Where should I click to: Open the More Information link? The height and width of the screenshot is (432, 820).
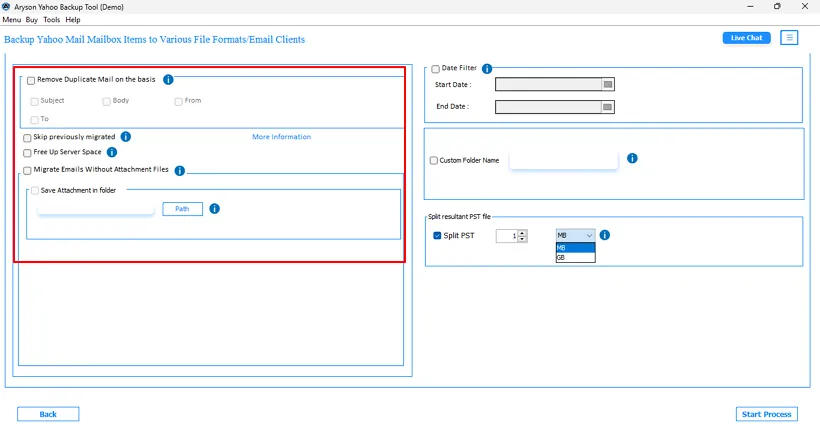(x=281, y=137)
